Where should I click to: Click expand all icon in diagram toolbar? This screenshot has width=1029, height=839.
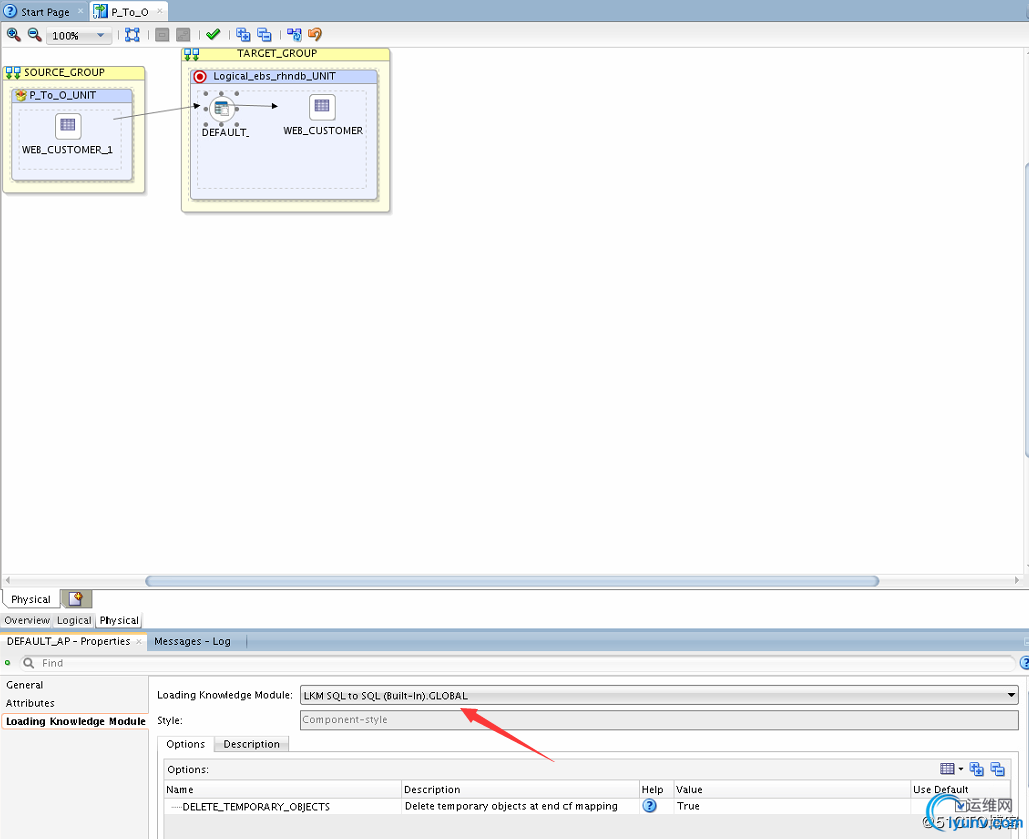point(243,35)
